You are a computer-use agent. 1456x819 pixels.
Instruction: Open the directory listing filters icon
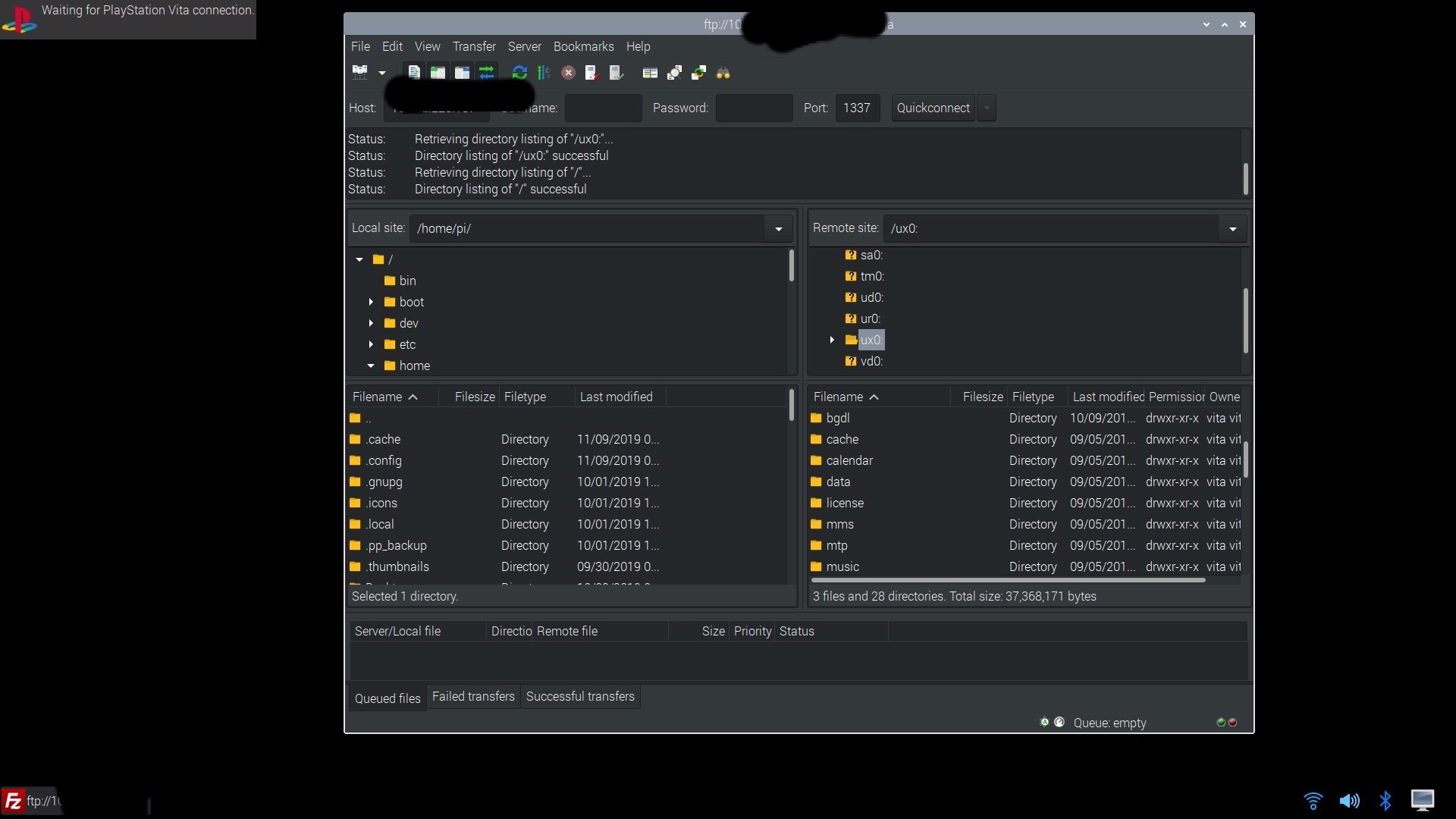[650, 73]
